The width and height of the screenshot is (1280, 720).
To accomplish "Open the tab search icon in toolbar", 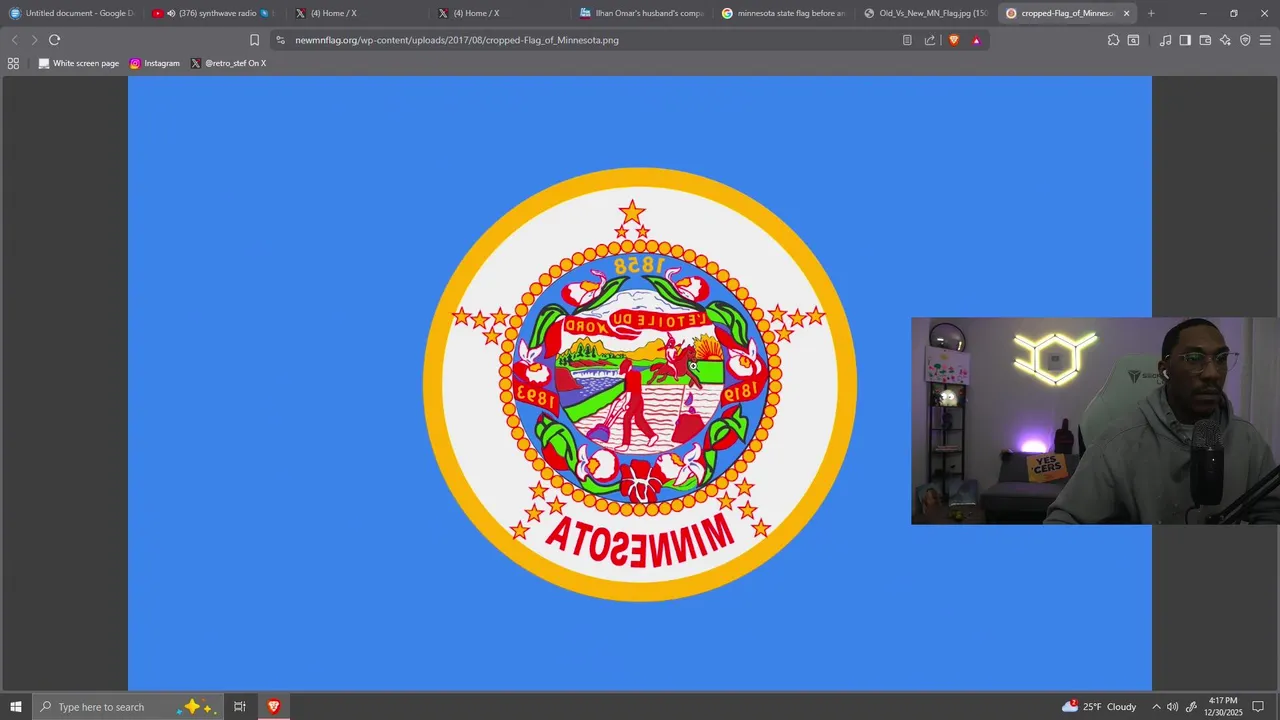I will coord(1133,40).
